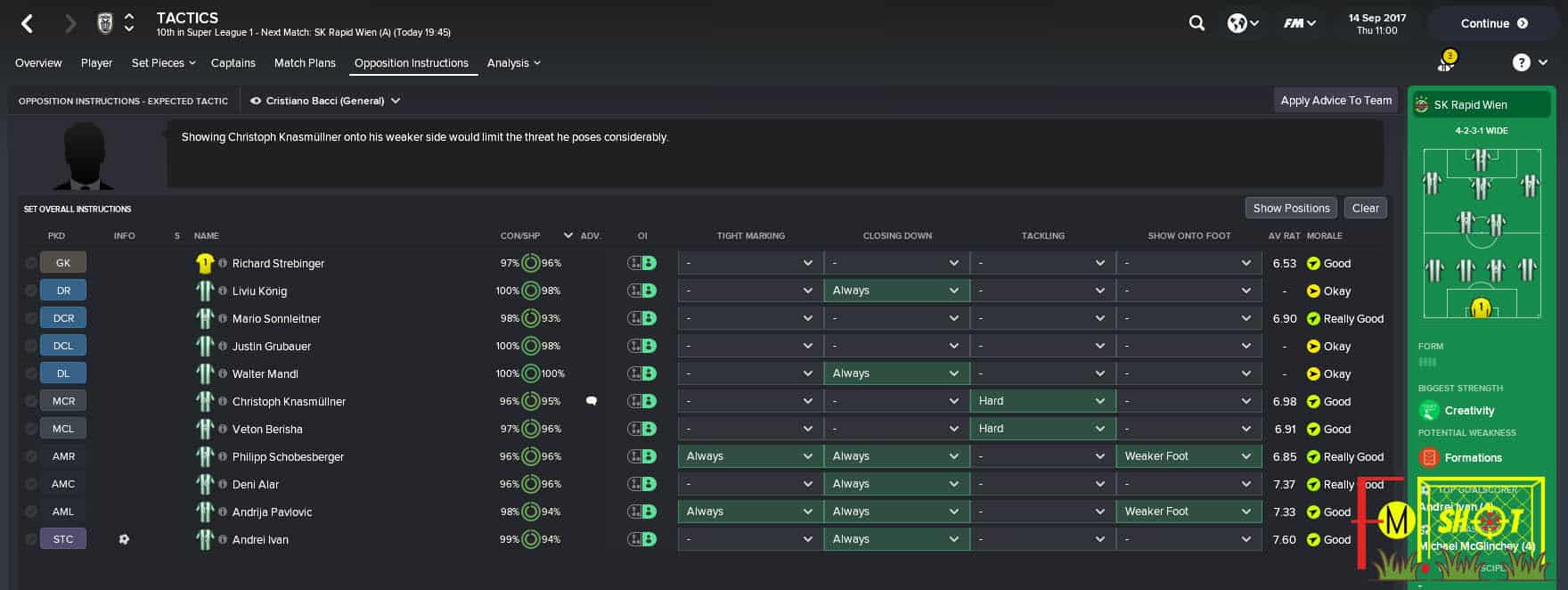Image resolution: width=1568 pixels, height=590 pixels.
Task: Toggle the selection circle for MCR row
Action: pyautogui.click(x=31, y=401)
